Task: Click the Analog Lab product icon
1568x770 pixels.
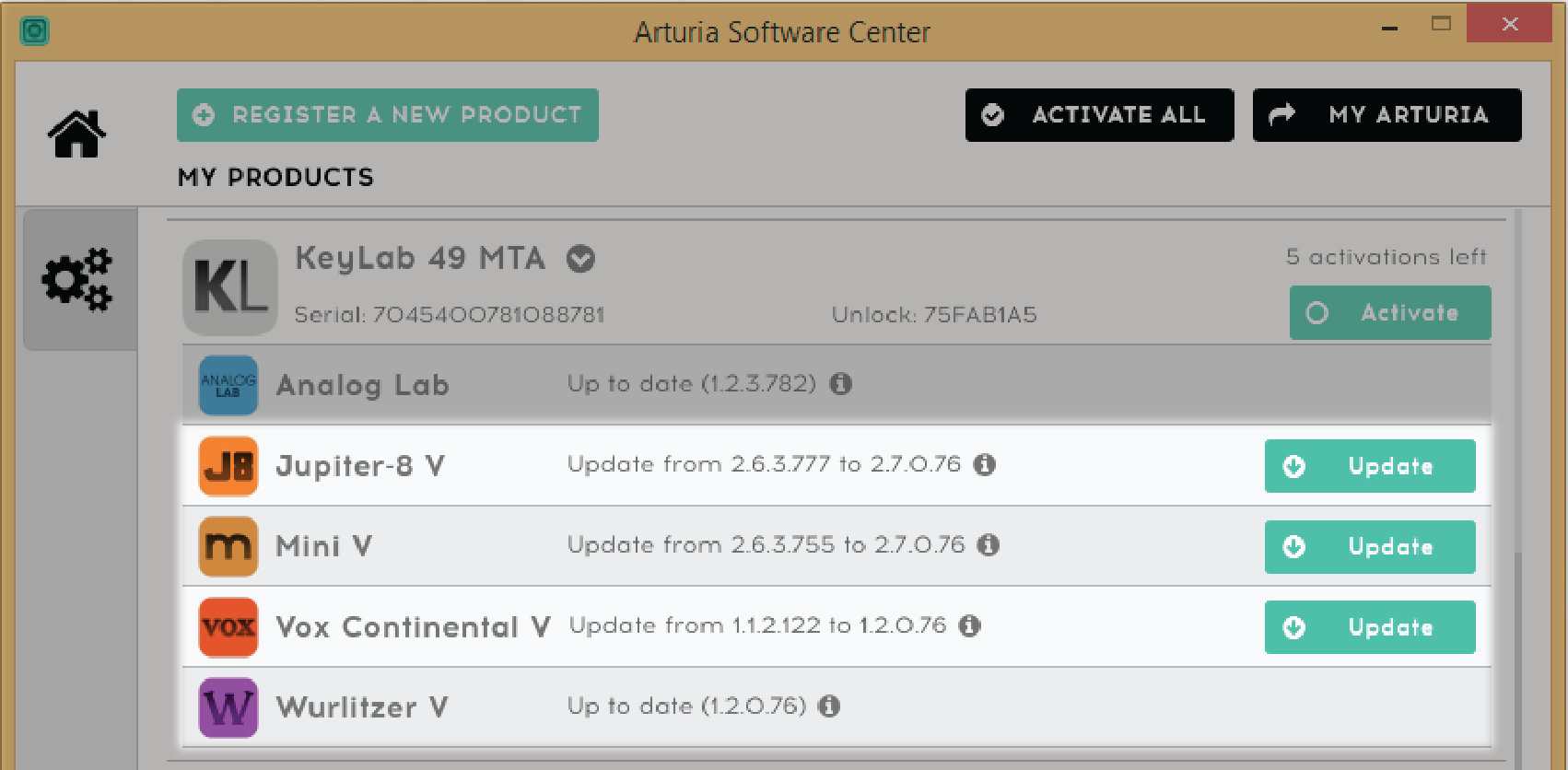Action: tap(228, 385)
